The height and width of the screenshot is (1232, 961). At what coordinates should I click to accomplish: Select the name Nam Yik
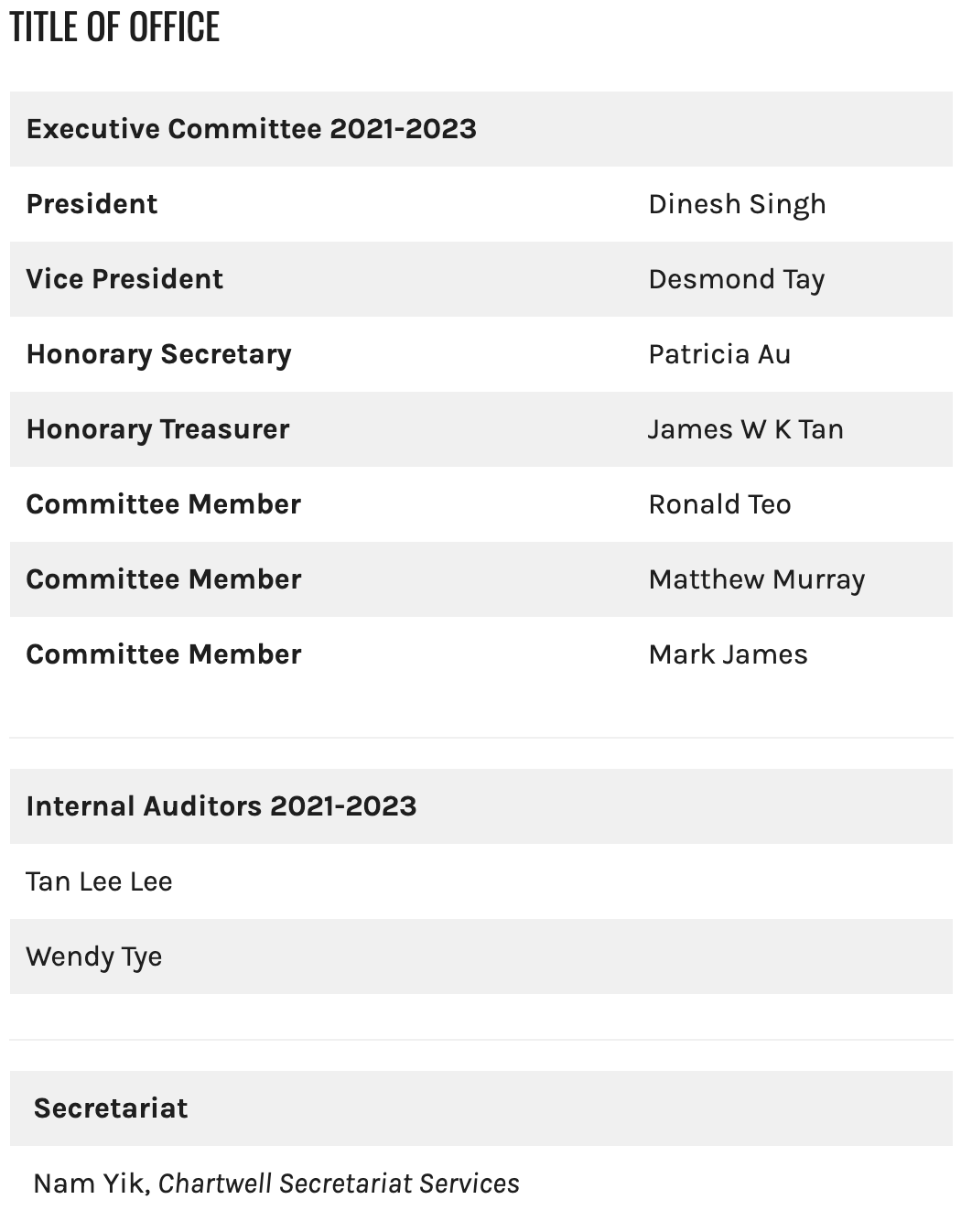(89, 1183)
